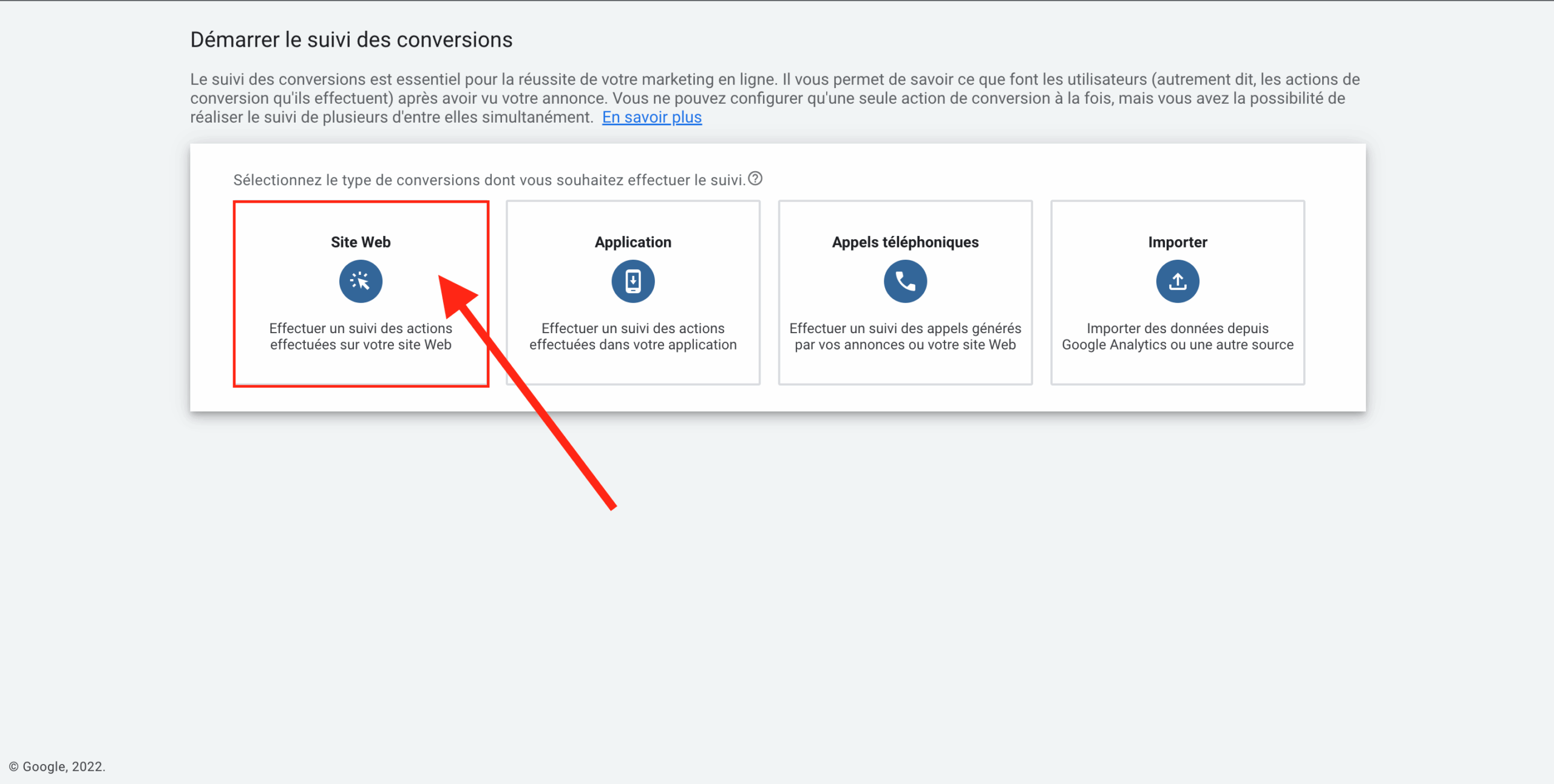Select the 'Application' card title

click(633, 242)
